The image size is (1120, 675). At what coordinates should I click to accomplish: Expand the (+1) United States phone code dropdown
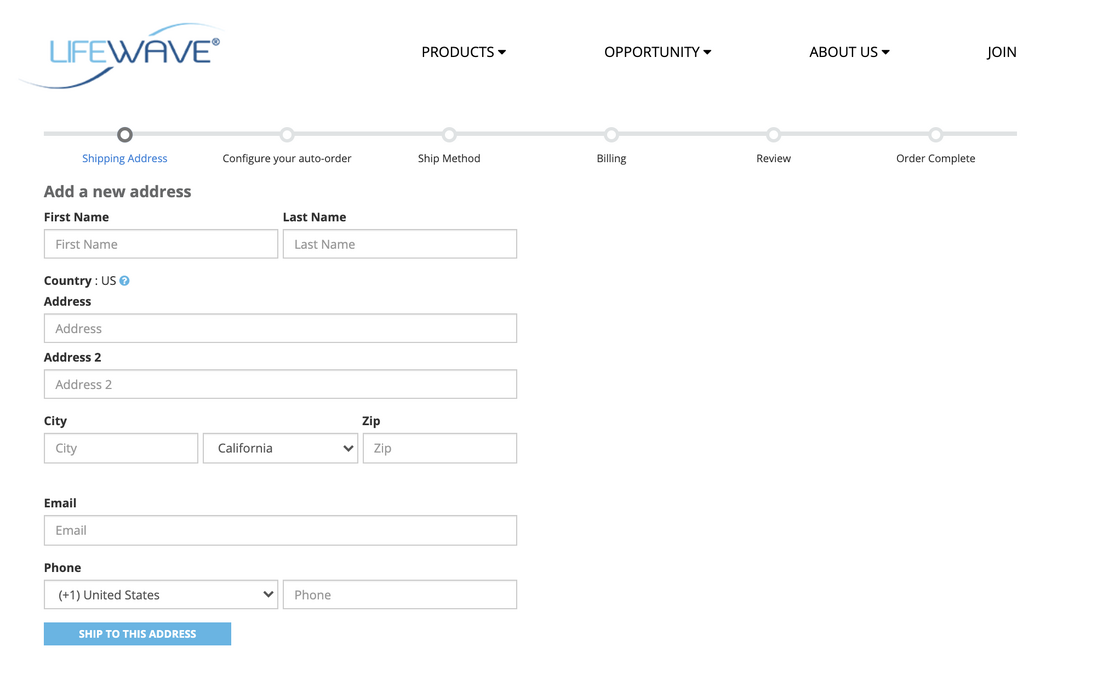pyautogui.click(x=160, y=595)
